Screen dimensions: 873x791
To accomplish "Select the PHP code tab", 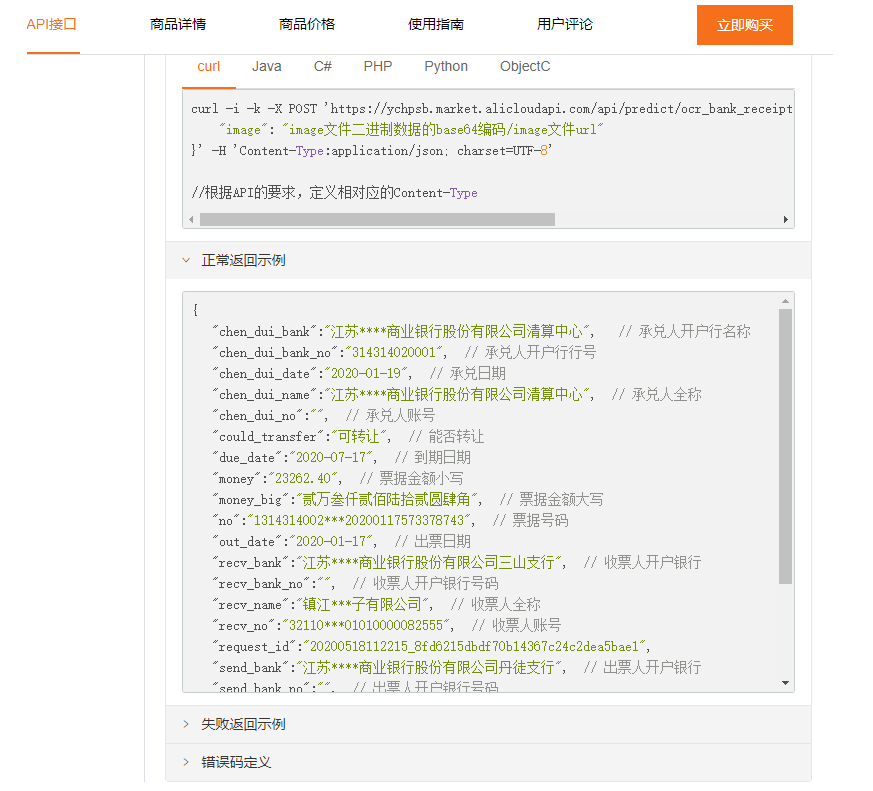I will 378,67.
